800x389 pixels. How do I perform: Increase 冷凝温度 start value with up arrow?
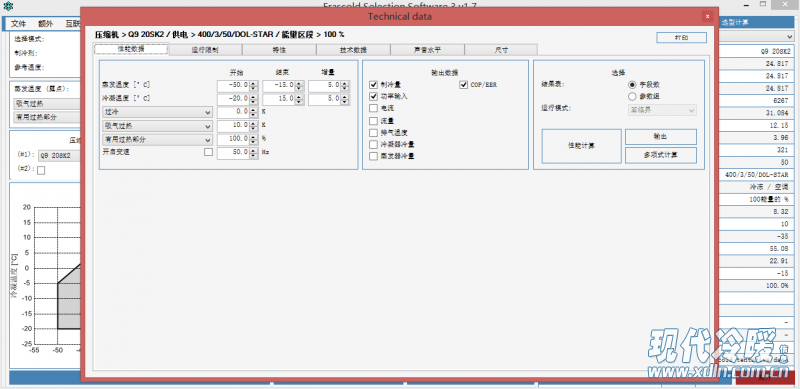click(x=254, y=96)
